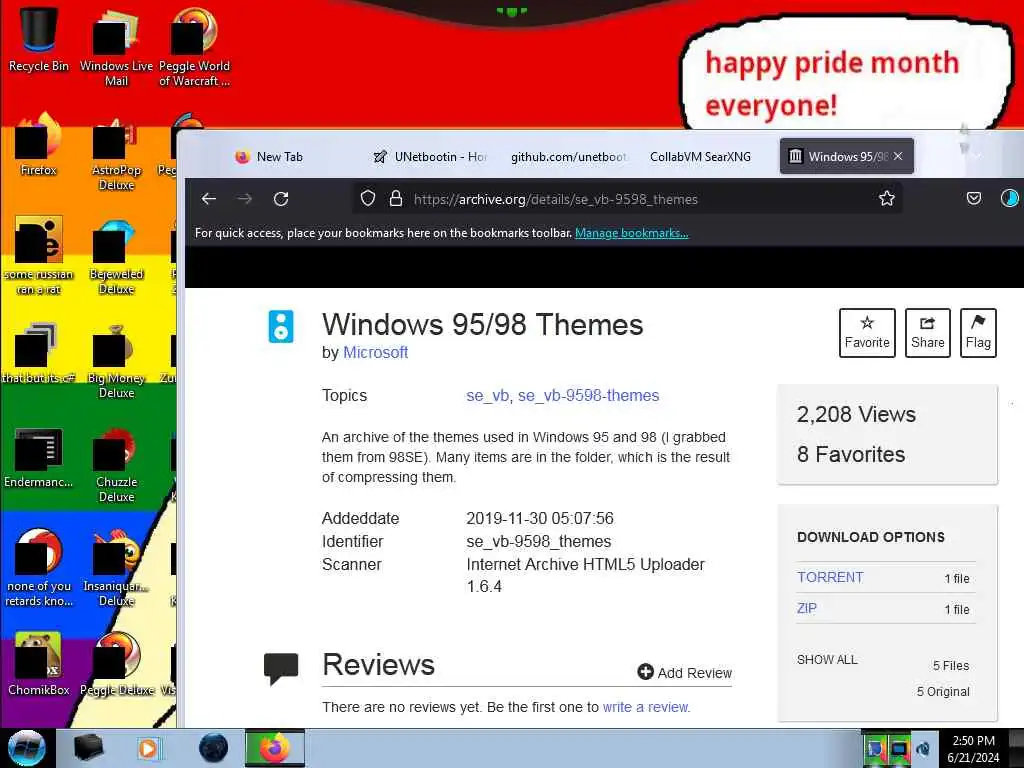
Task: Click the address bar URL field
Action: 627,199
